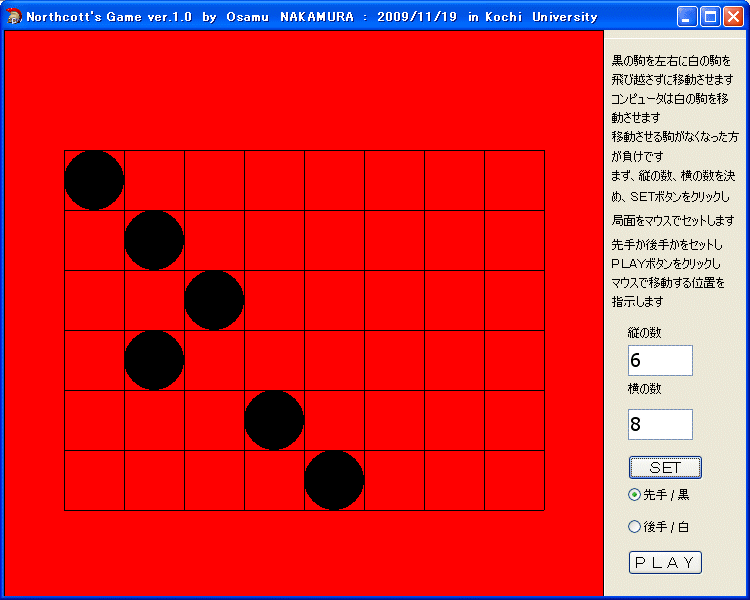
Task: Click the cell right of the bottom-row piece
Action: [395, 480]
